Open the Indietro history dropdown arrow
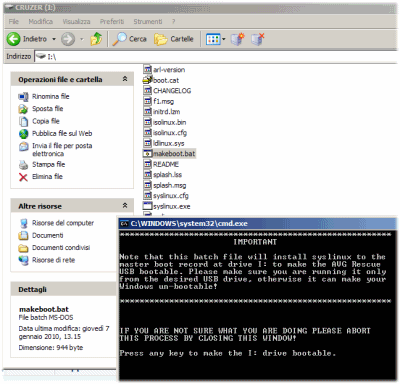 coord(54,39)
